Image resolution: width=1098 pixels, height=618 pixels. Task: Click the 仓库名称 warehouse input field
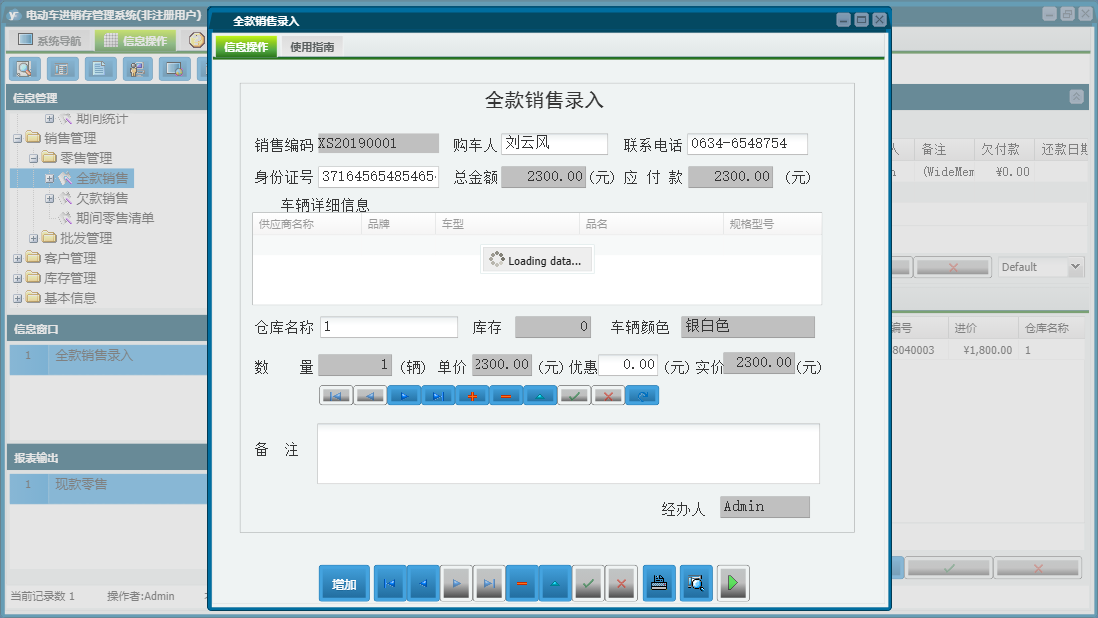pyautogui.click(x=389, y=327)
